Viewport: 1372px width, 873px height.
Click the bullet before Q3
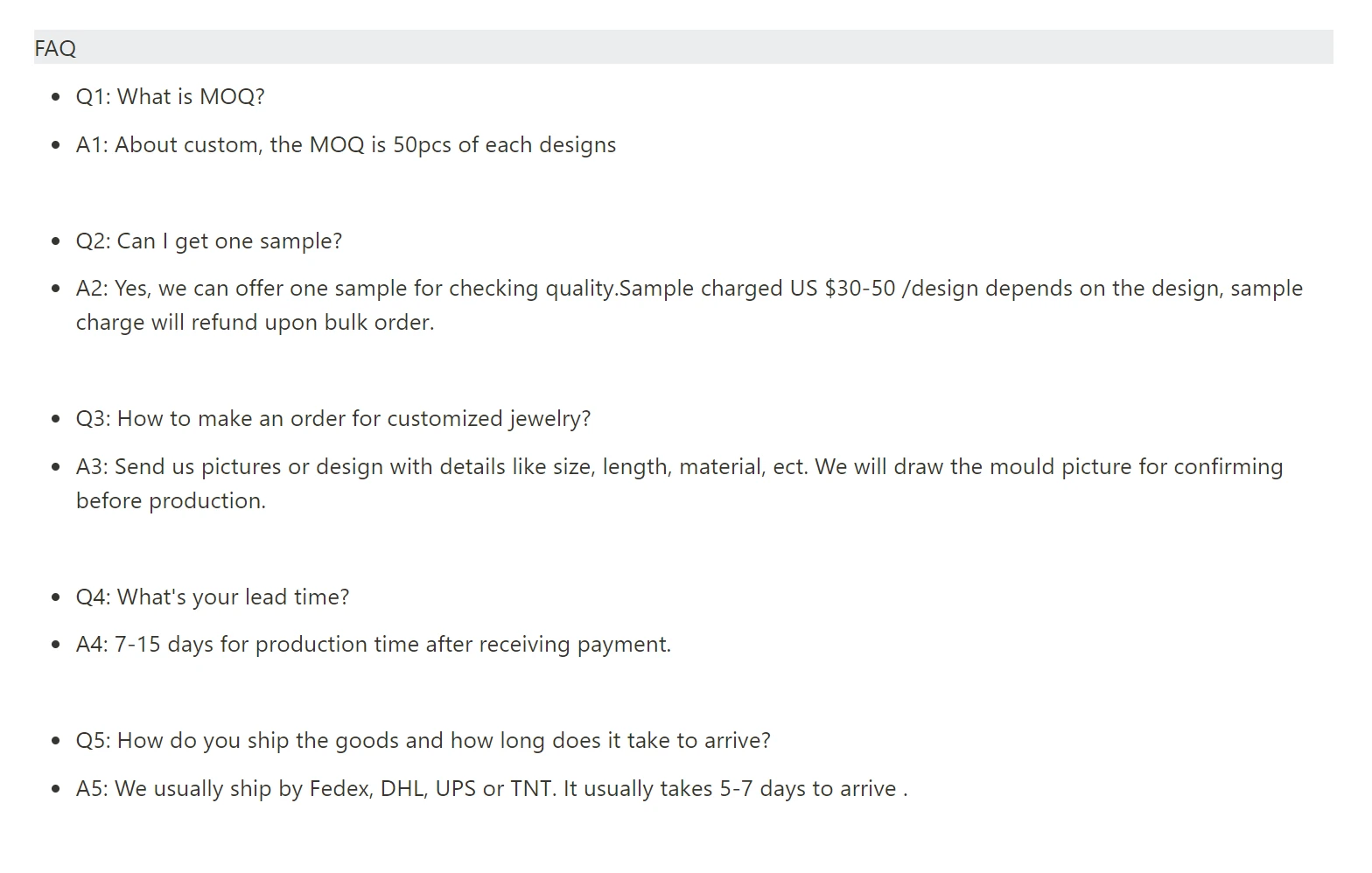coord(56,419)
